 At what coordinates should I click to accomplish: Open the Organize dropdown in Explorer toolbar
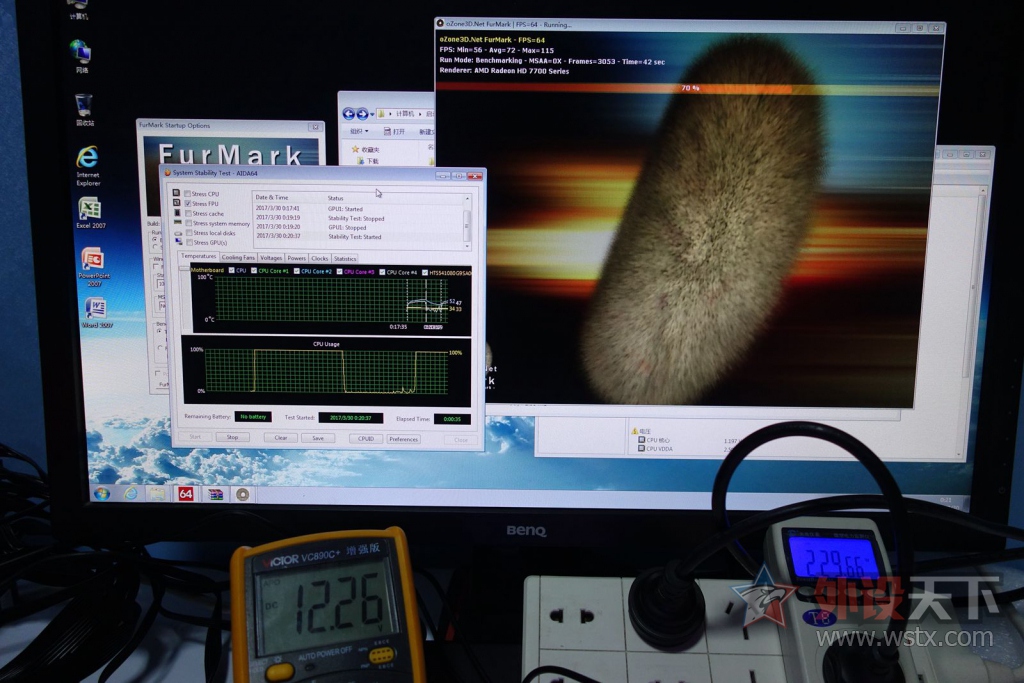pos(359,131)
